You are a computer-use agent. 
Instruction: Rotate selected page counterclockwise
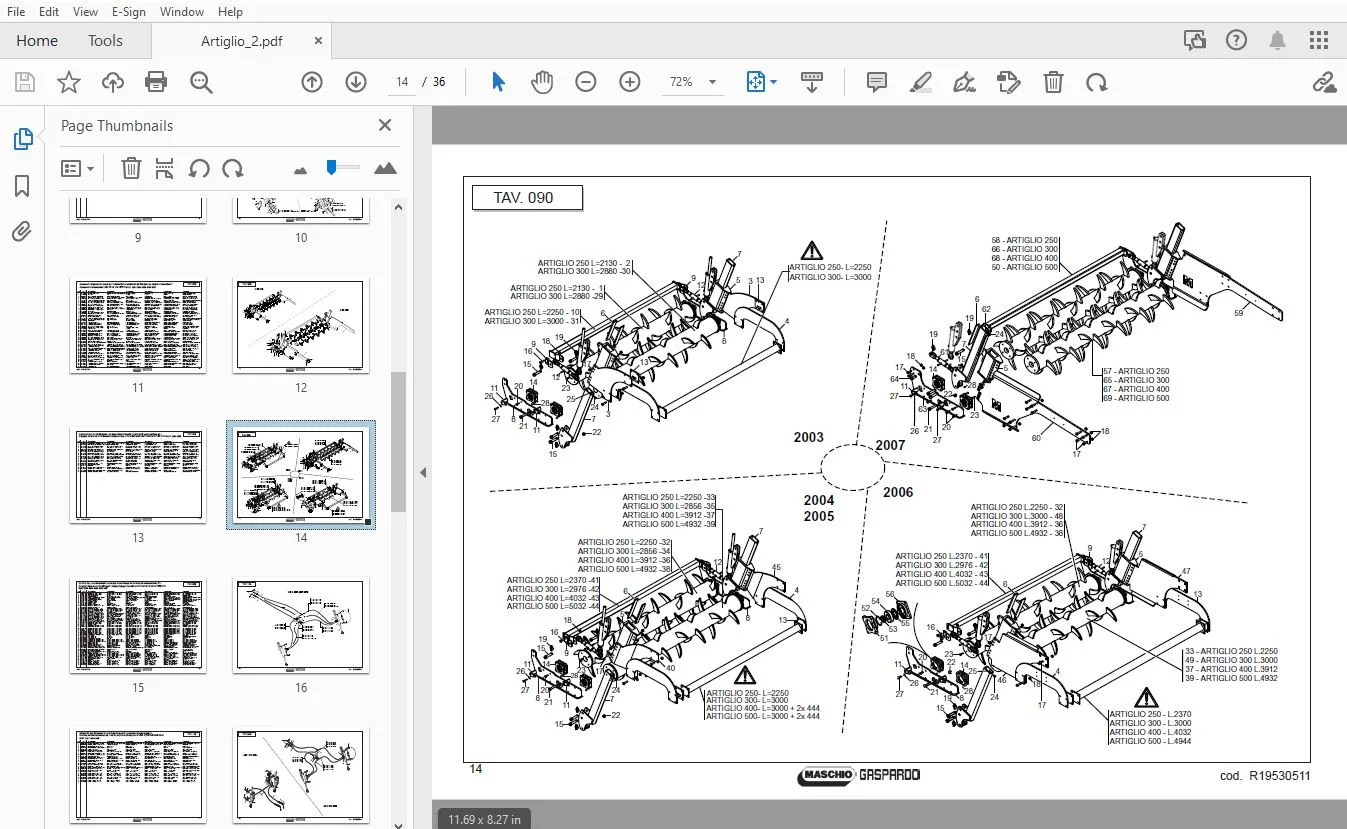coord(199,168)
